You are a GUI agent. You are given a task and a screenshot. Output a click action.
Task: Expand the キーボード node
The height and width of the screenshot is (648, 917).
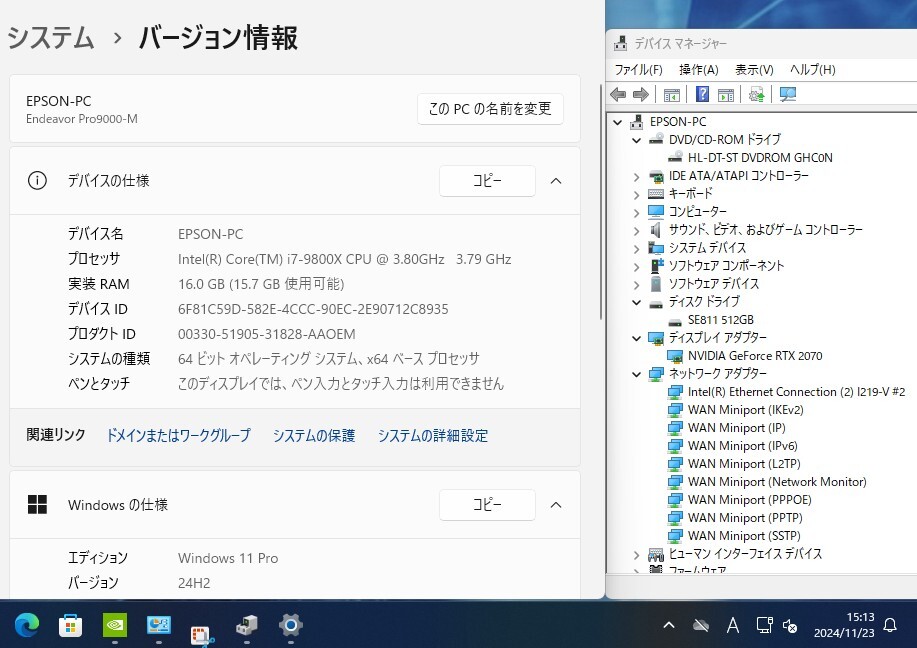pyautogui.click(x=636, y=195)
